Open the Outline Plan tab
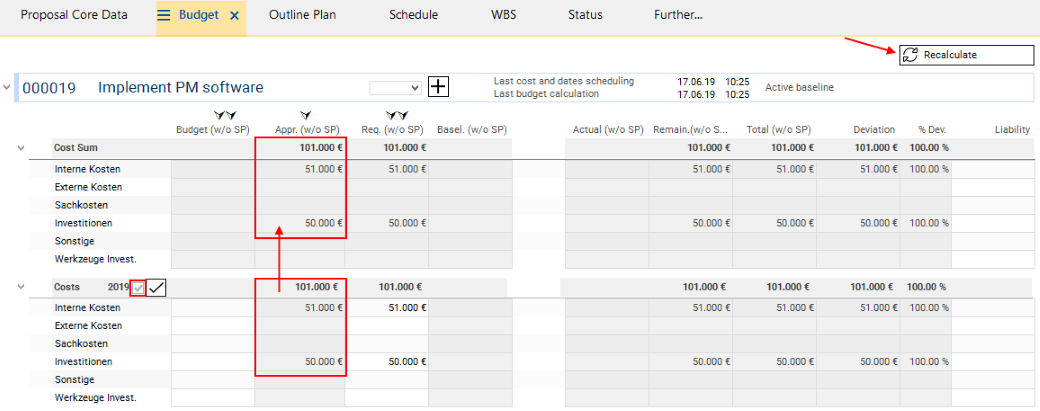The width and height of the screenshot is (1040, 411). pyautogui.click(x=302, y=15)
